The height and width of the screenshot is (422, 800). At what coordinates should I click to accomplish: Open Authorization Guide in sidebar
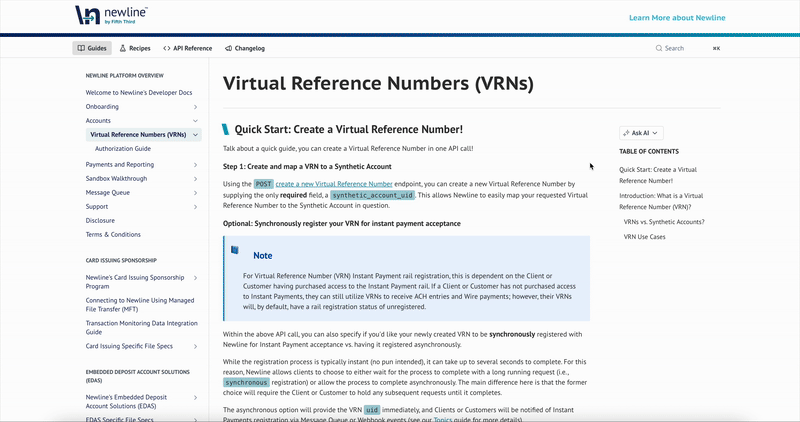[x=123, y=148]
